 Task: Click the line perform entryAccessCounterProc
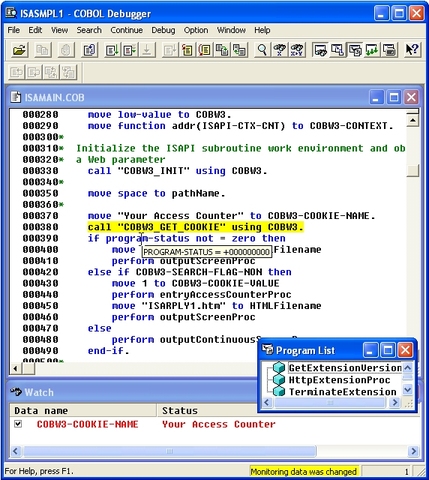pos(201,295)
